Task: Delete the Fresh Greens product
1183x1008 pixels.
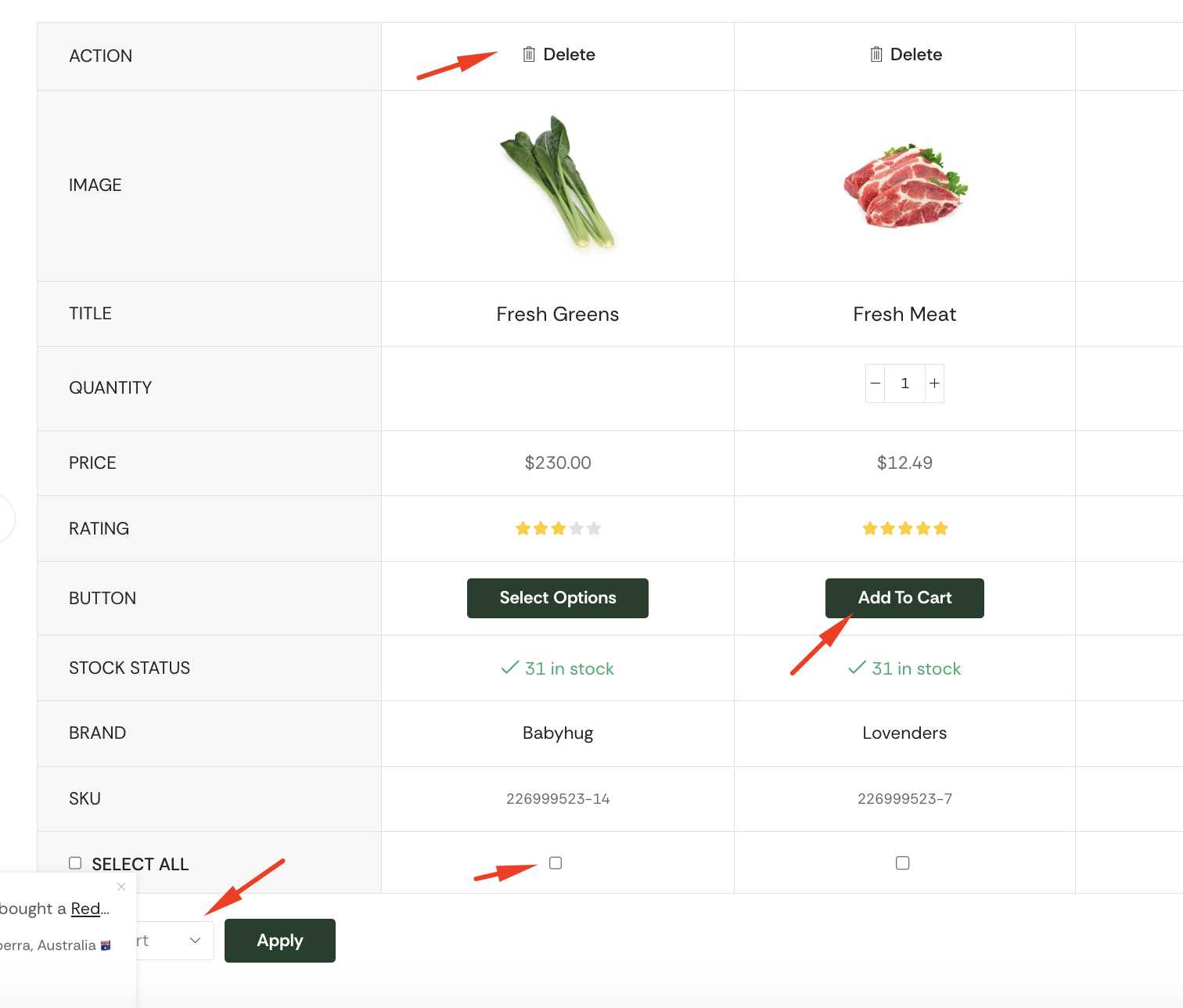Action: pos(559,55)
